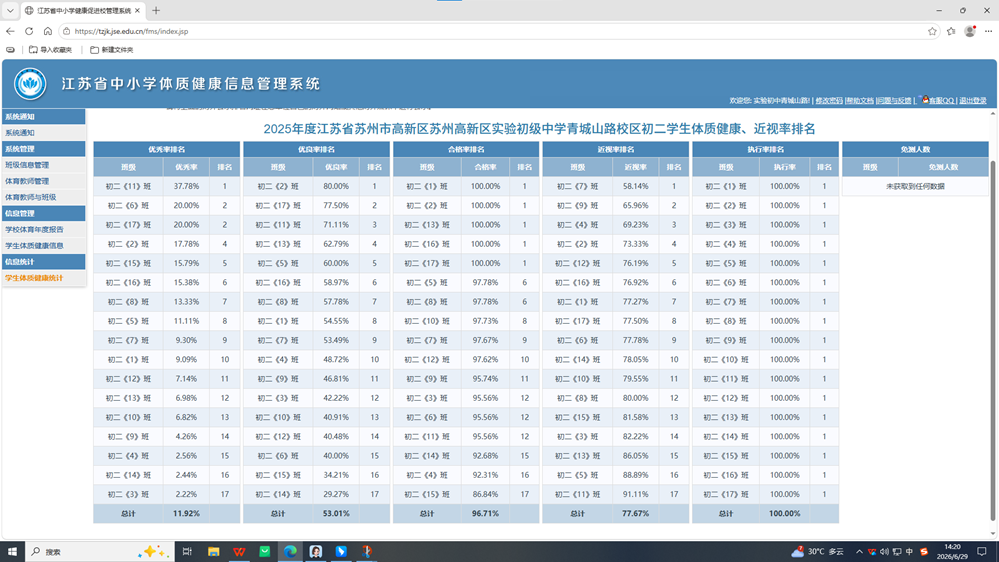The image size is (999, 562).
Task: Open the 问题与反馈 link
Action: click(895, 101)
